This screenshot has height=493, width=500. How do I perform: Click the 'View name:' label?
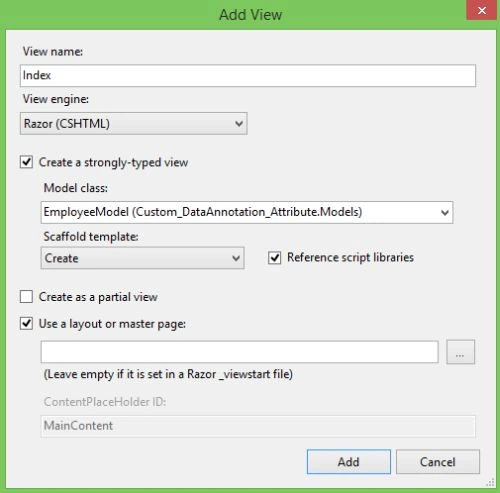click(53, 52)
